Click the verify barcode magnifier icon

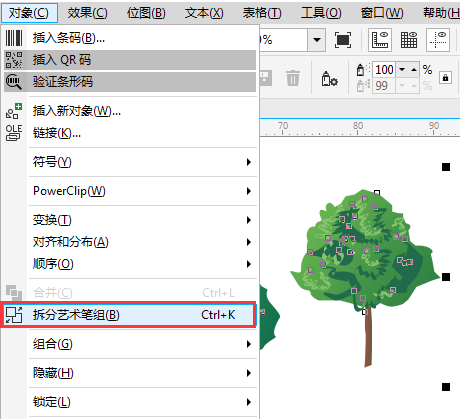point(14,82)
